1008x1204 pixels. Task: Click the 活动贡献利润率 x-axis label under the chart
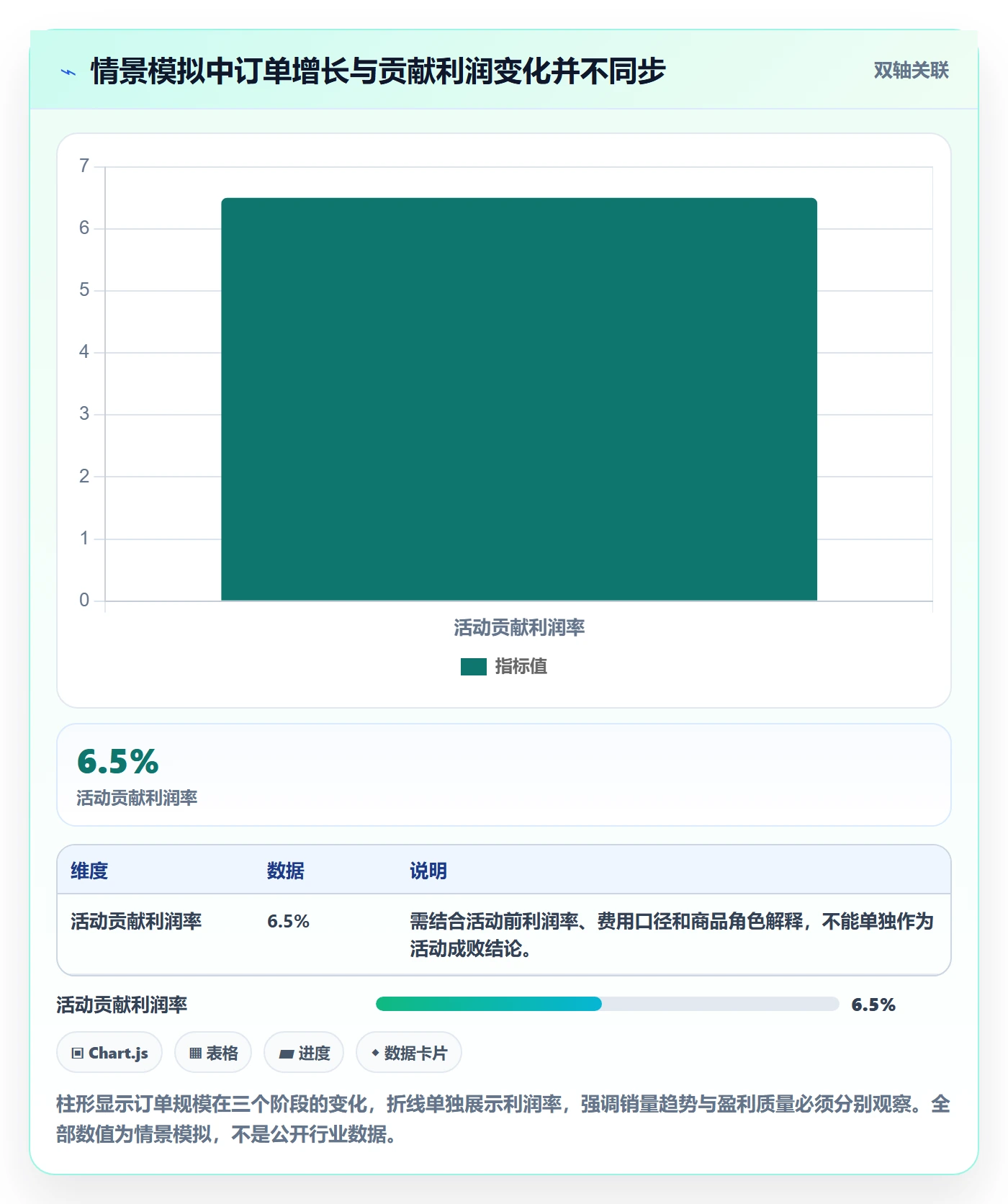click(519, 628)
